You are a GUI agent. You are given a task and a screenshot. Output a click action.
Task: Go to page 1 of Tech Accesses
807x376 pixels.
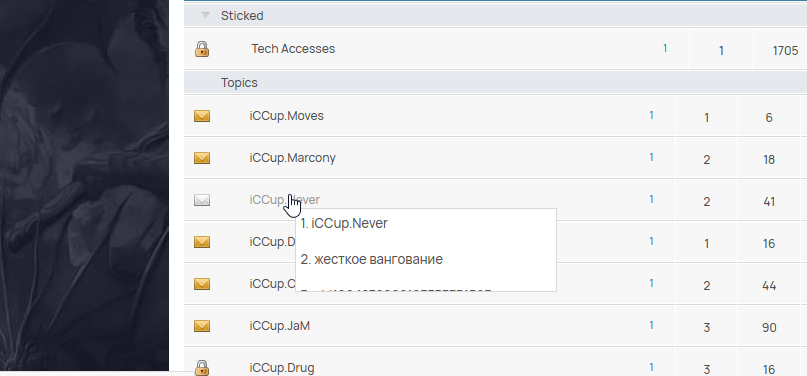coord(665,48)
